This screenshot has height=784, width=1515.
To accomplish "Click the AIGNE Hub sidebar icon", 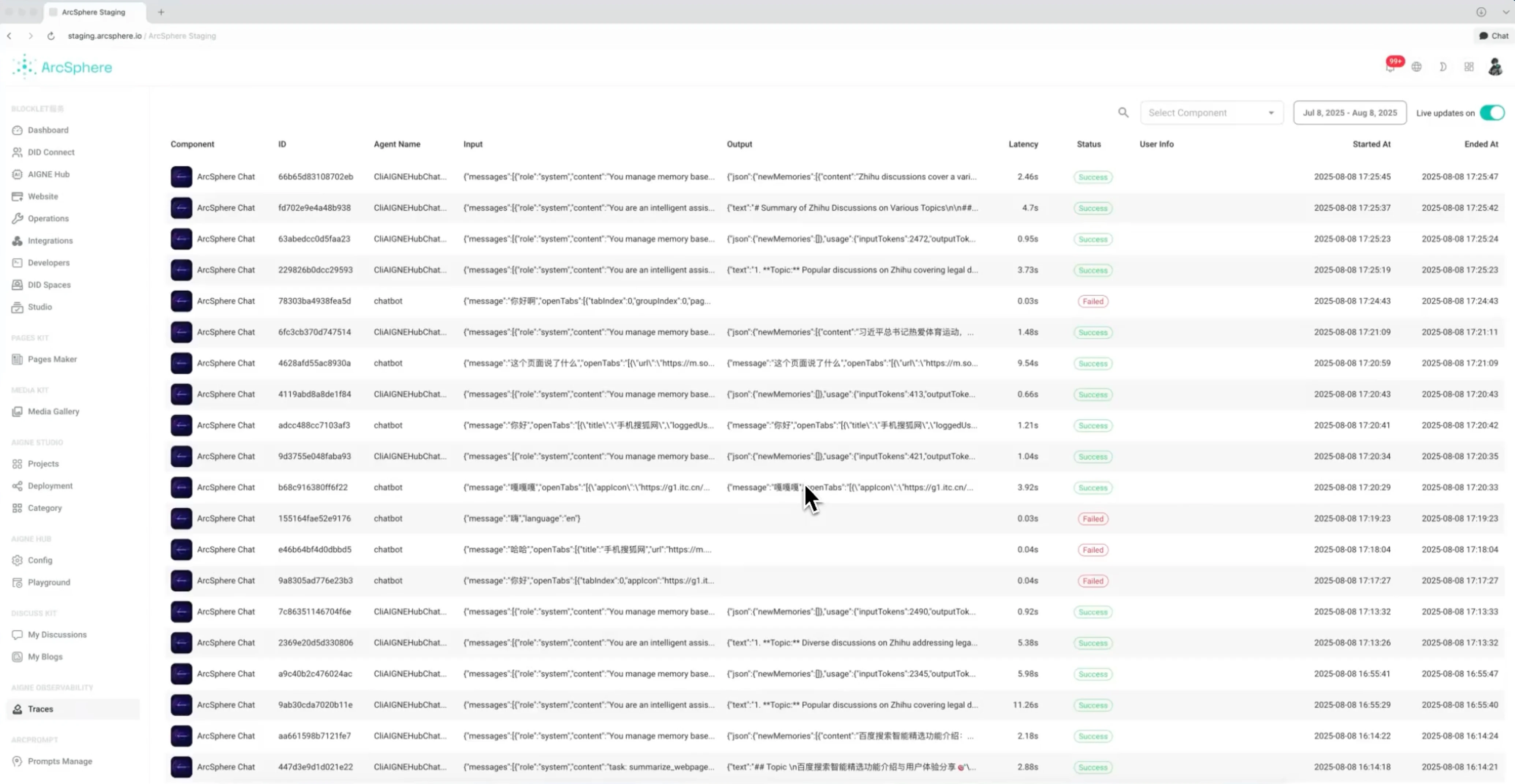I will point(17,174).
